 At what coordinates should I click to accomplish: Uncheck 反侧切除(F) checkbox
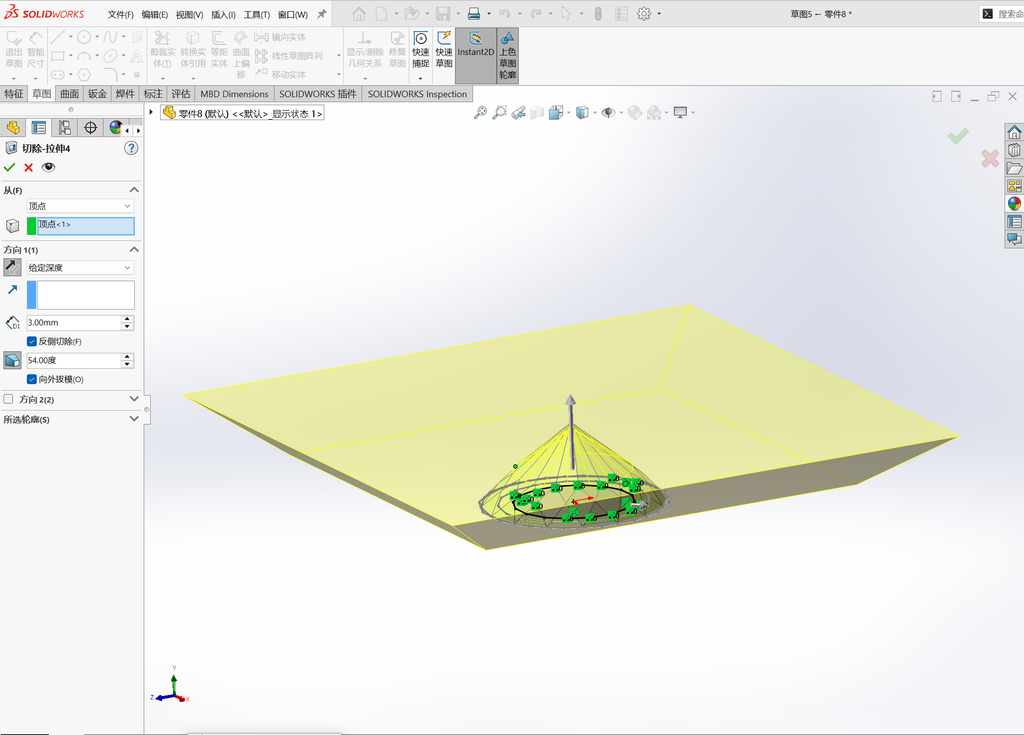(31, 341)
